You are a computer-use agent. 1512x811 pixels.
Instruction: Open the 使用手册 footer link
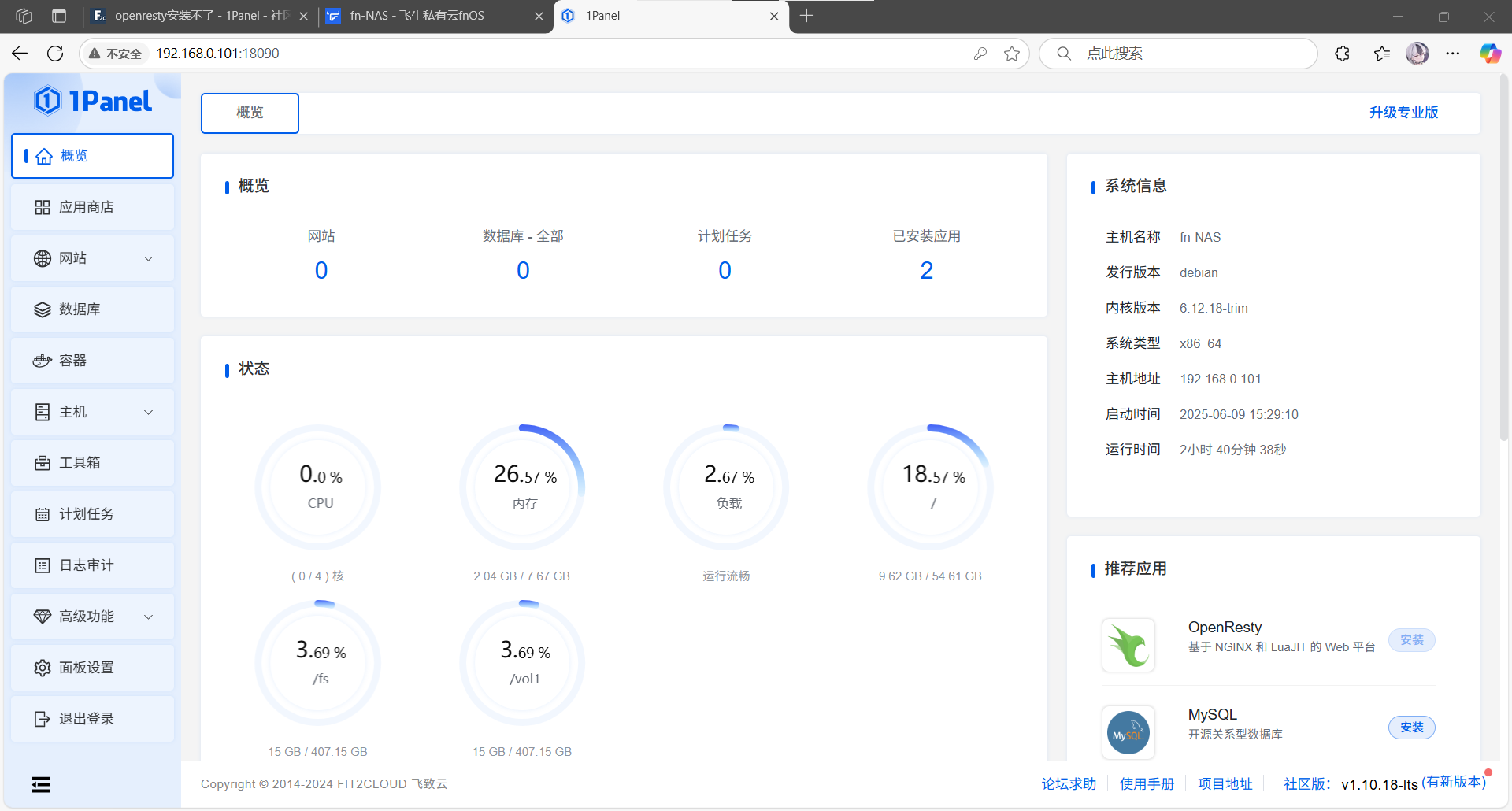(x=1147, y=784)
